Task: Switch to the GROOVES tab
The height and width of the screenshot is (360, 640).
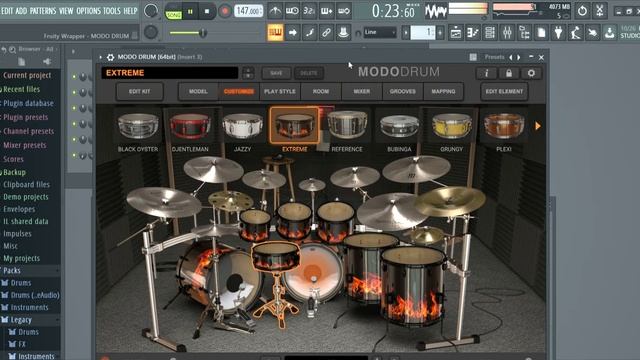Action: click(402, 91)
